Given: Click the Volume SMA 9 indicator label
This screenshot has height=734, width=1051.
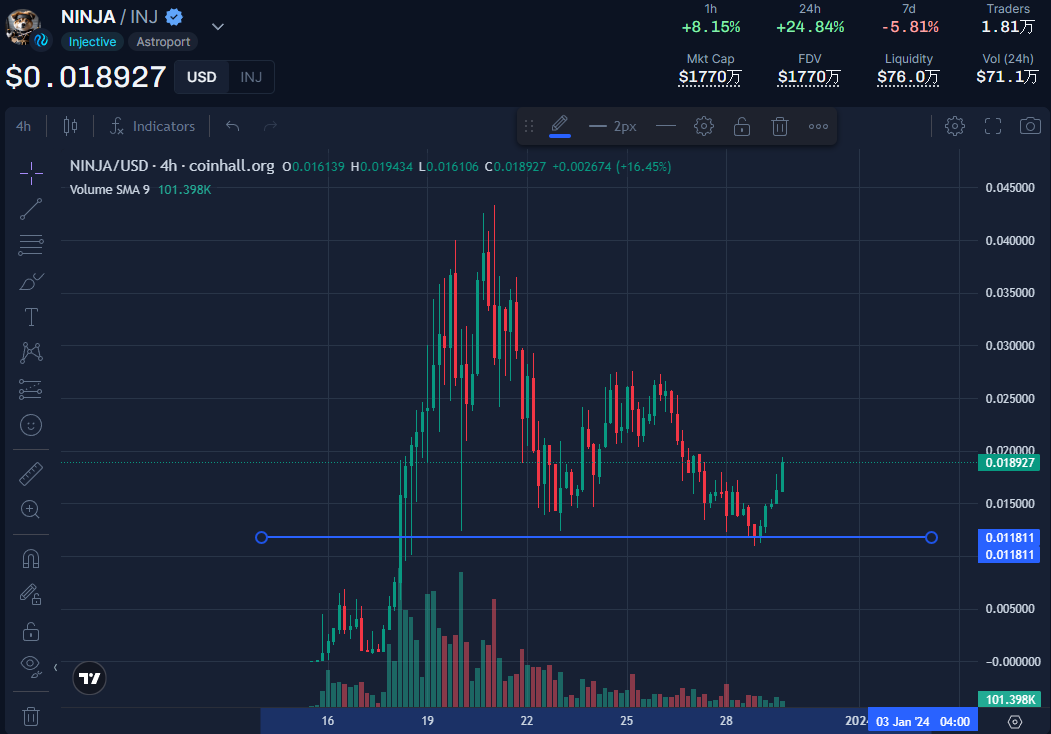Looking at the screenshot, I should point(109,190).
